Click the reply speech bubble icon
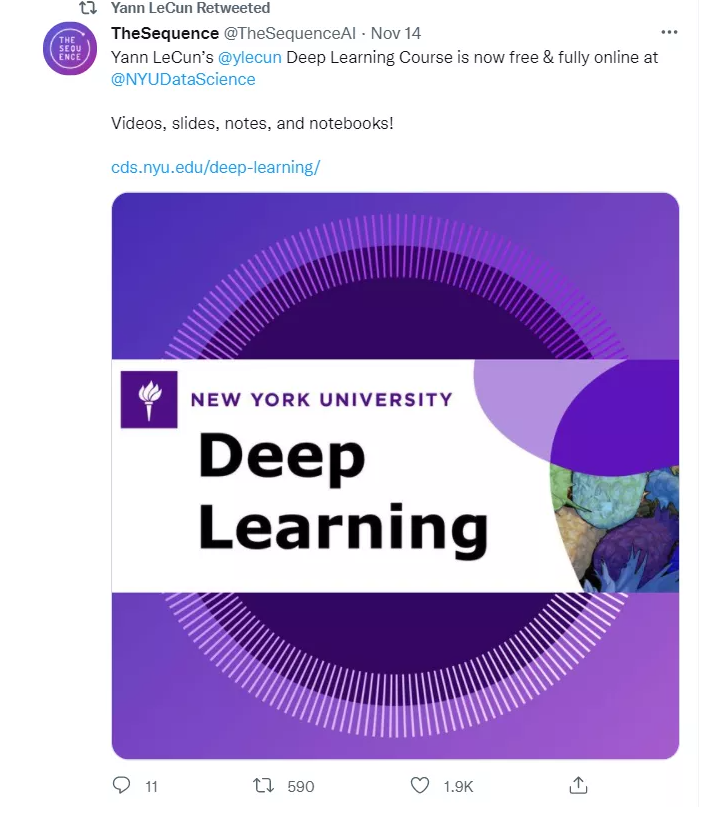 coord(122,786)
